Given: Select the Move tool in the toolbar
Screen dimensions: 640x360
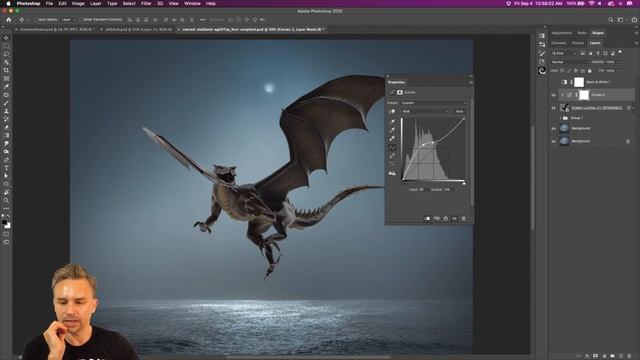Looking at the screenshot, I should click(x=6, y=38).
